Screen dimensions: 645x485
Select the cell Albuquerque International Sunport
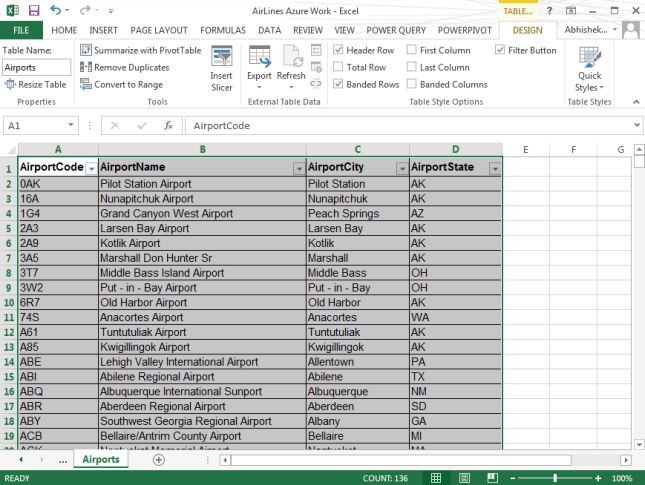(x=202, y=391)
